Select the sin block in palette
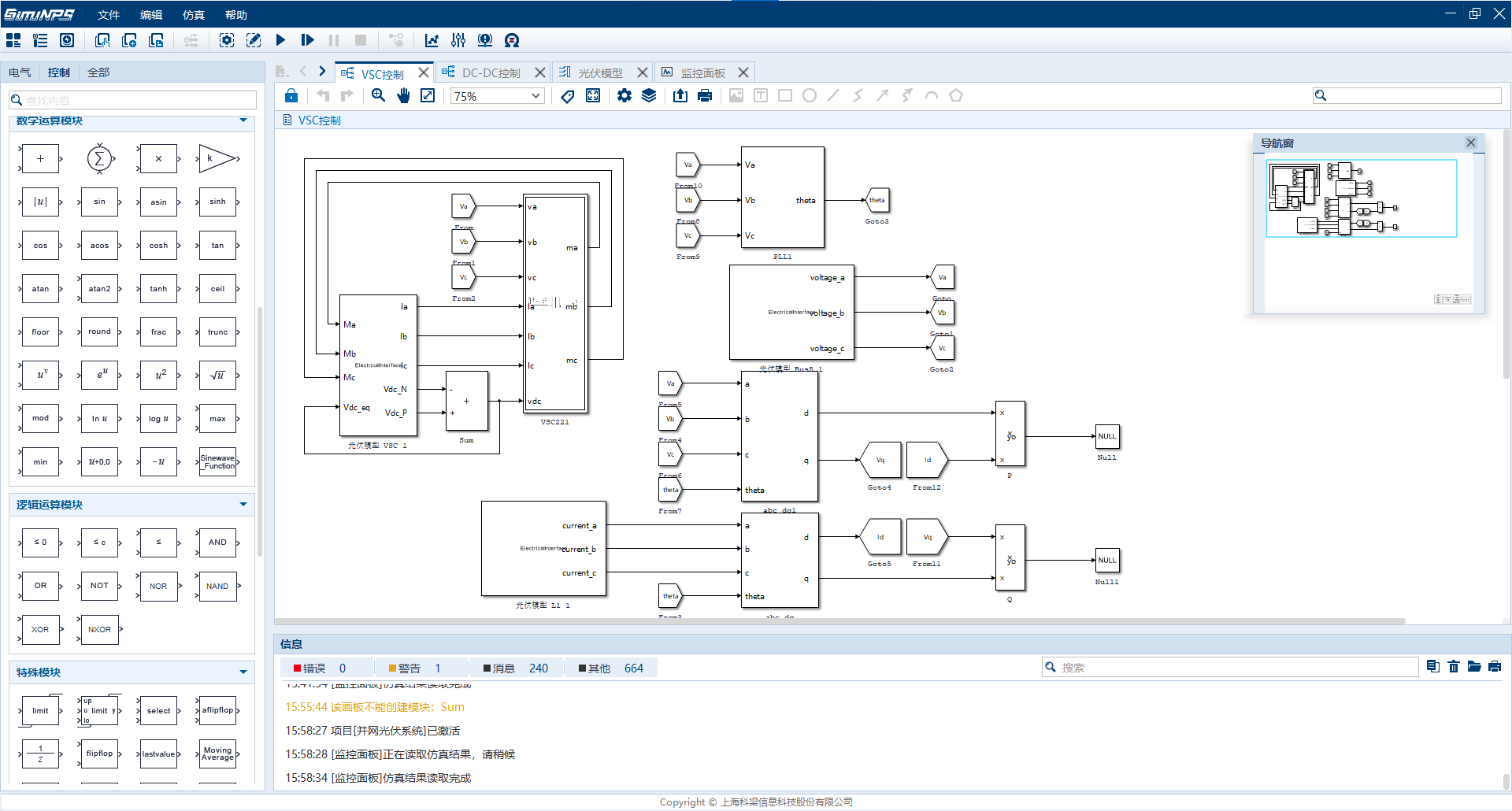 point(99,202)
